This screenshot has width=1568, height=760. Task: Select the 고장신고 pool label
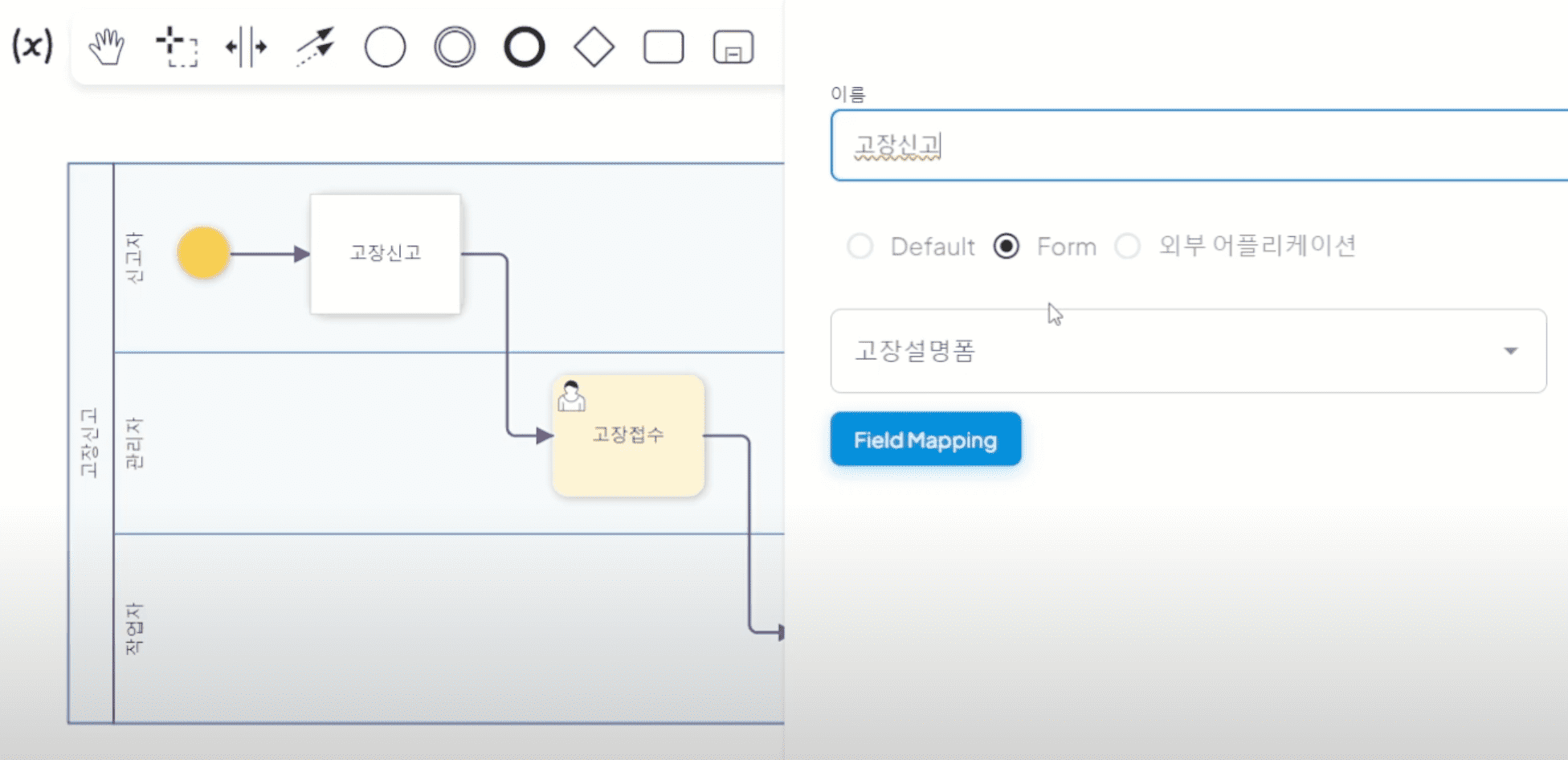pyautogui.click(x=89, y=443)
